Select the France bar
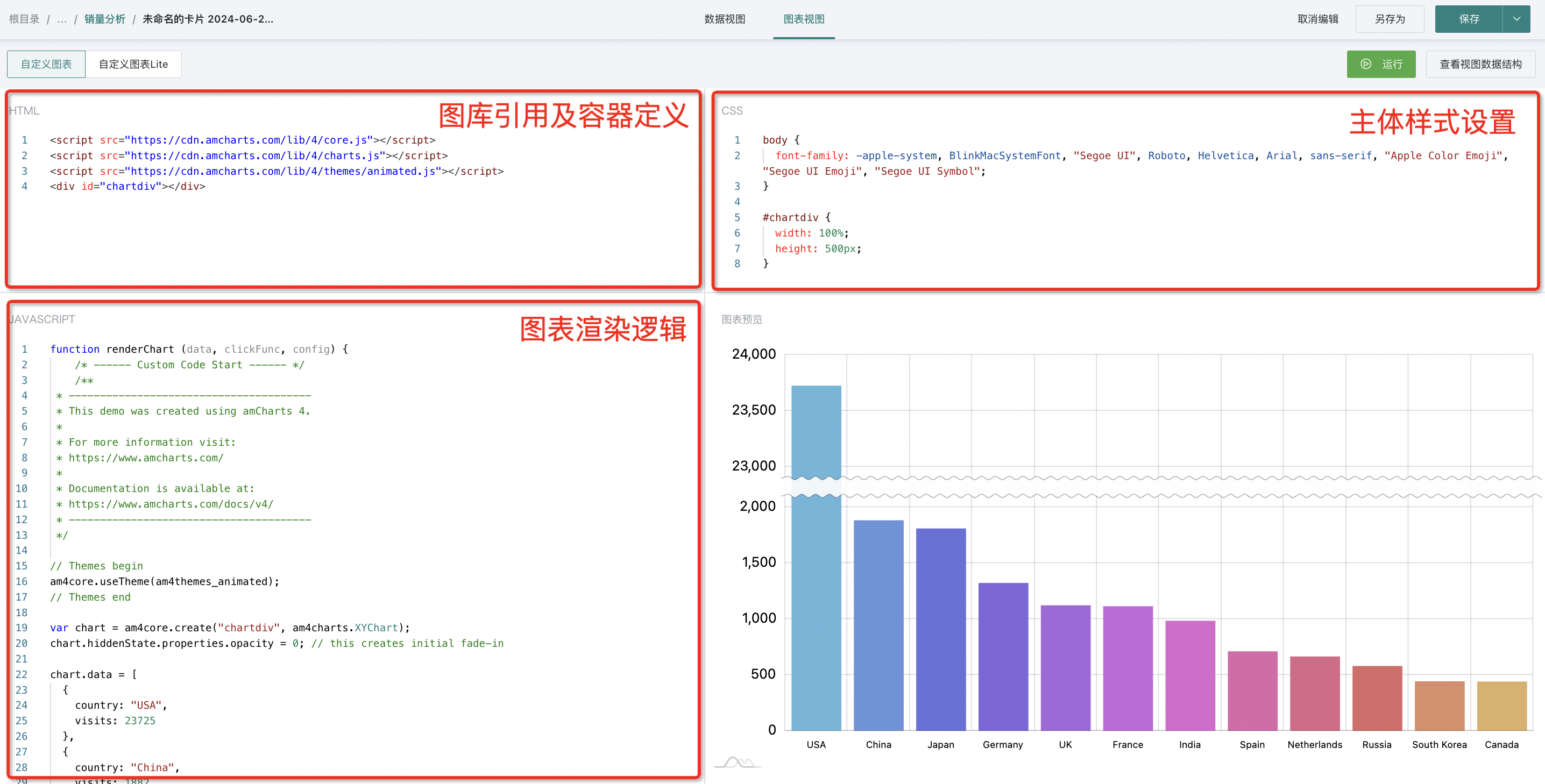The height and width of the screenshot is (784, 1545). pyautogui.click(x=1128, y=668)
